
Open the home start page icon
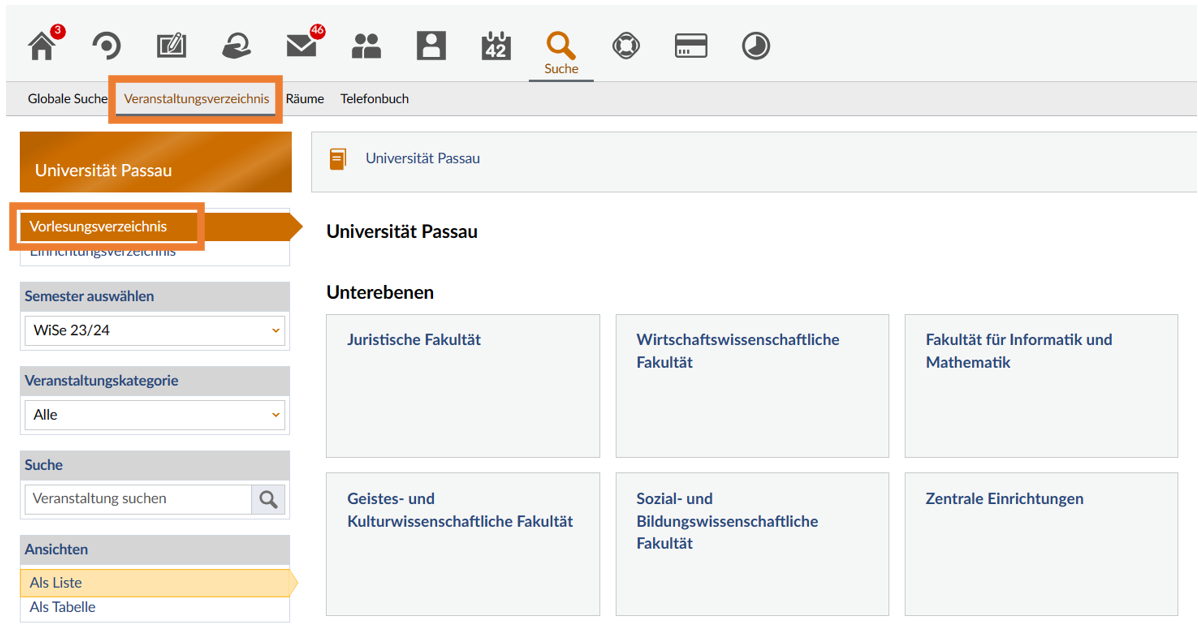pos(42,46)
